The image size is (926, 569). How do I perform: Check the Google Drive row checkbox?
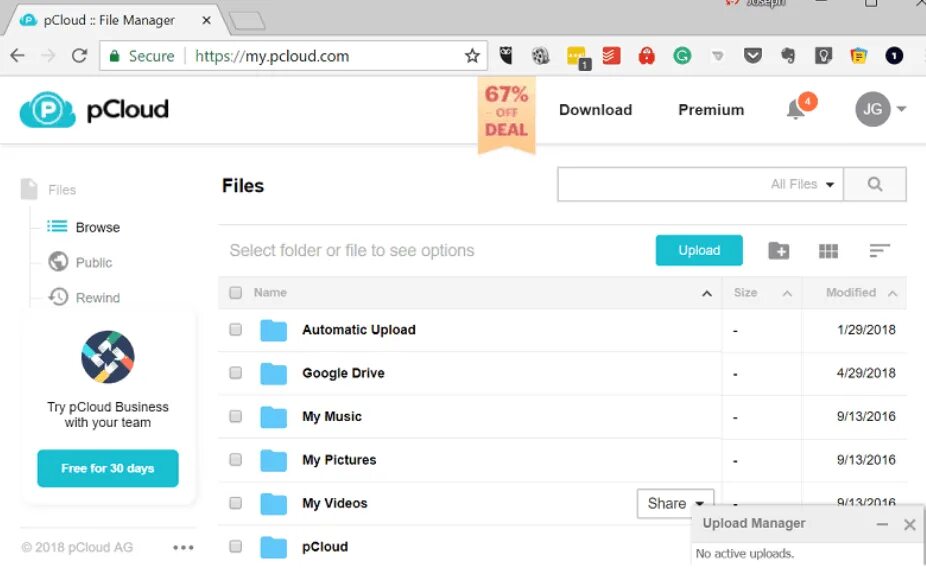[x=236, y=373]
